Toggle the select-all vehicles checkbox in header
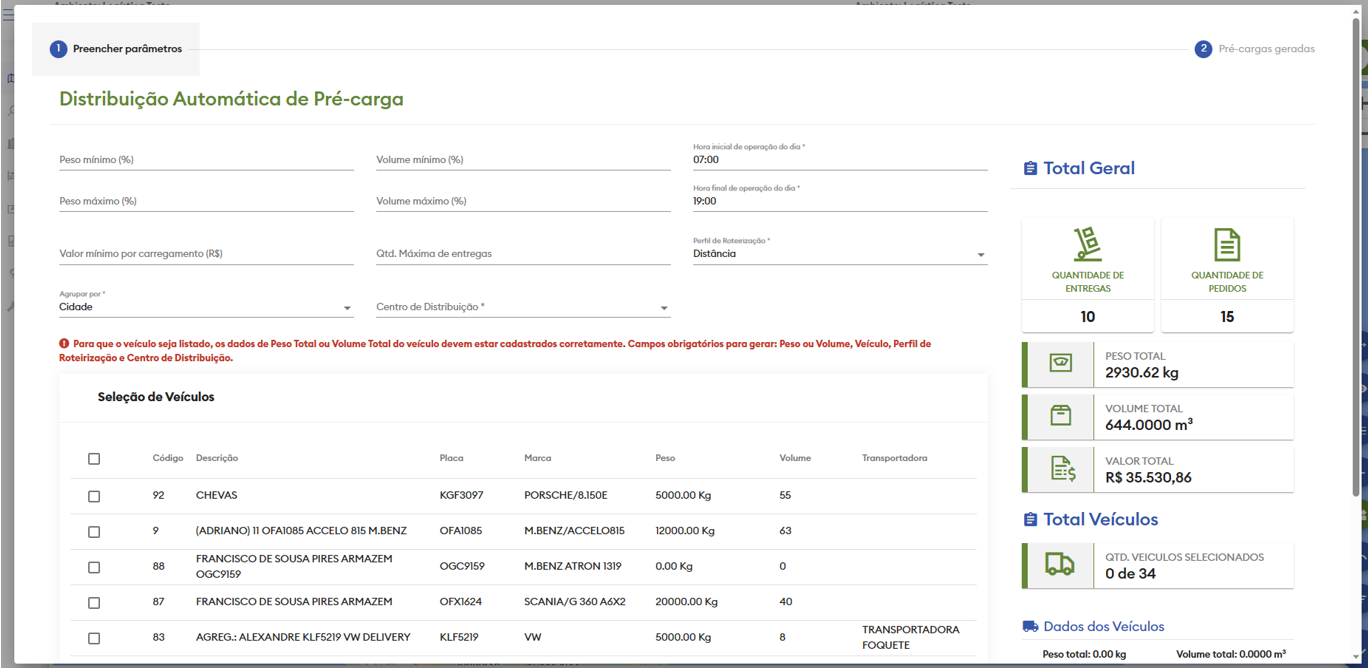This screenshot has width=1368, height=668. pyautogui.click(x=94, y=459)
